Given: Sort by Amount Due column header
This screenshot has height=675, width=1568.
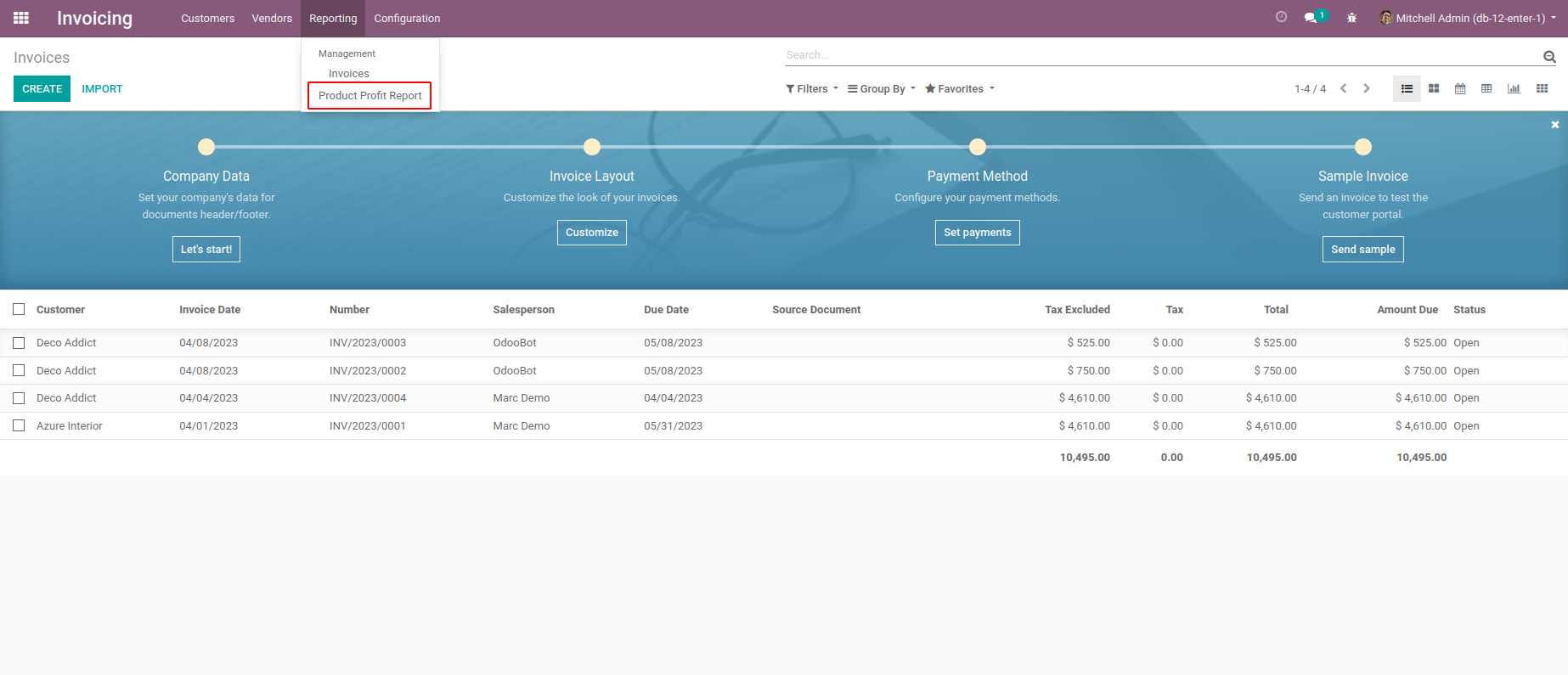Looking at the screenshot, I should point(1407,309).
